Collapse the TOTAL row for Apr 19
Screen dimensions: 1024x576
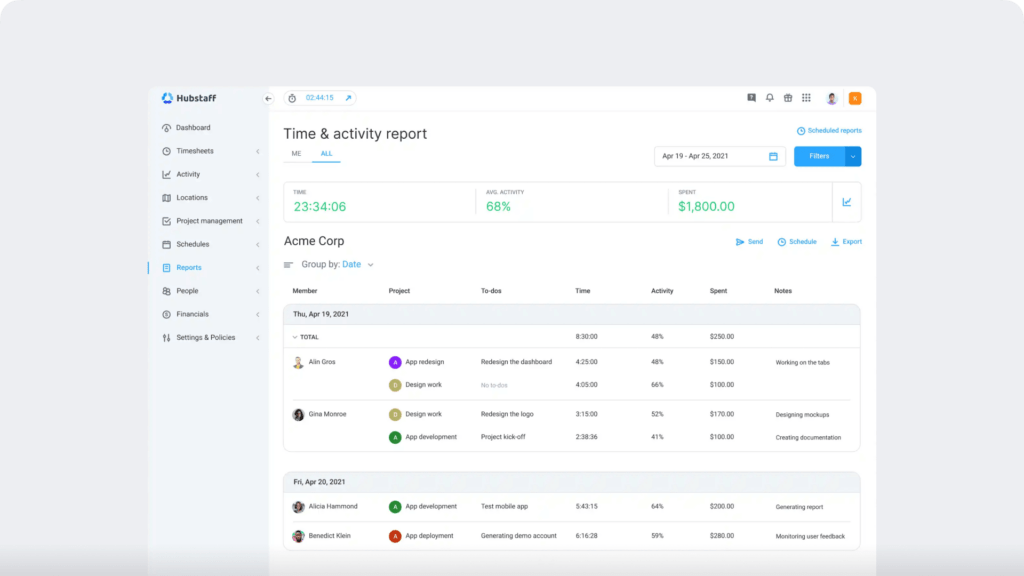297,337
